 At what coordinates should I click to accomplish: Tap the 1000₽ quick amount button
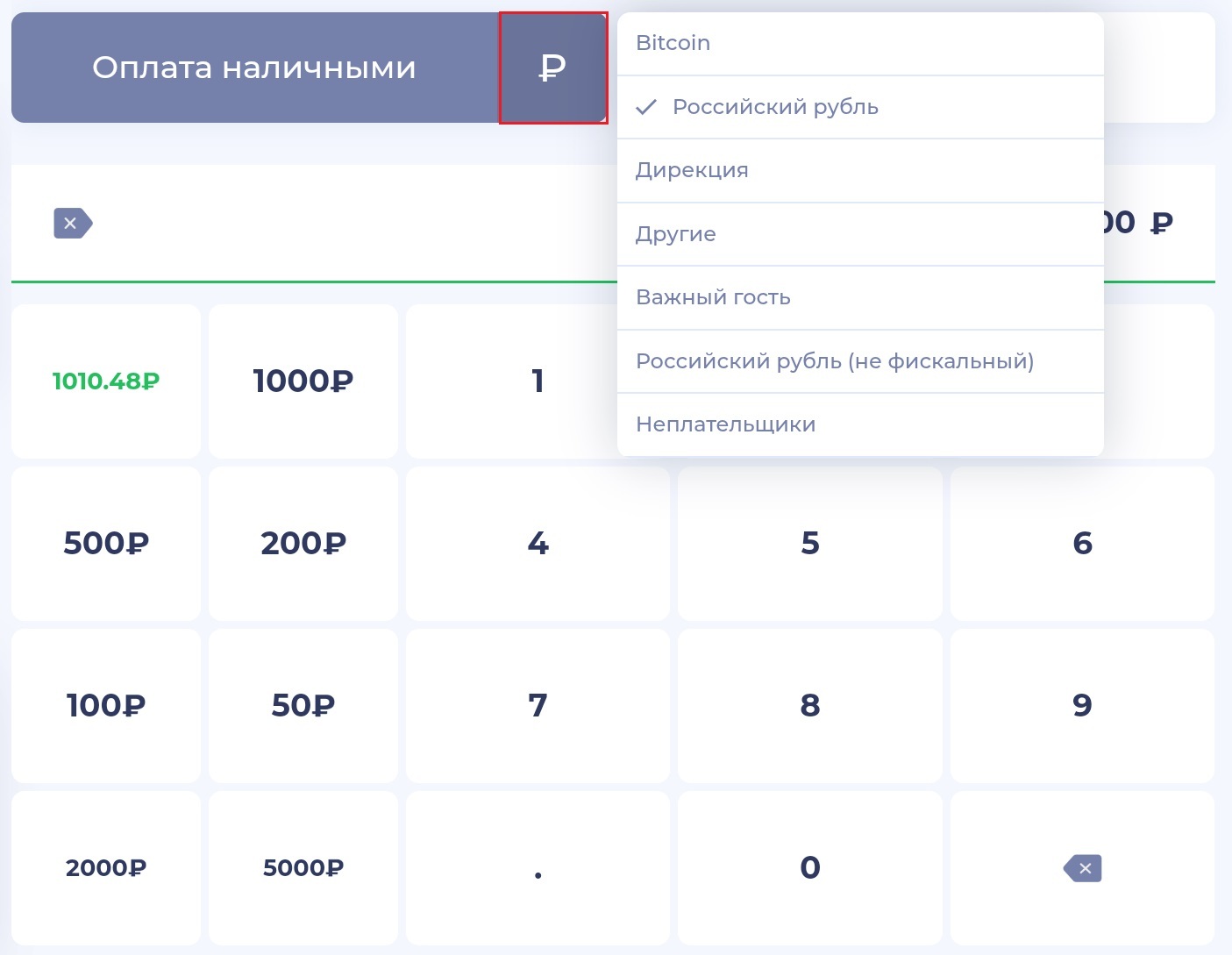[x=303, y=381]
